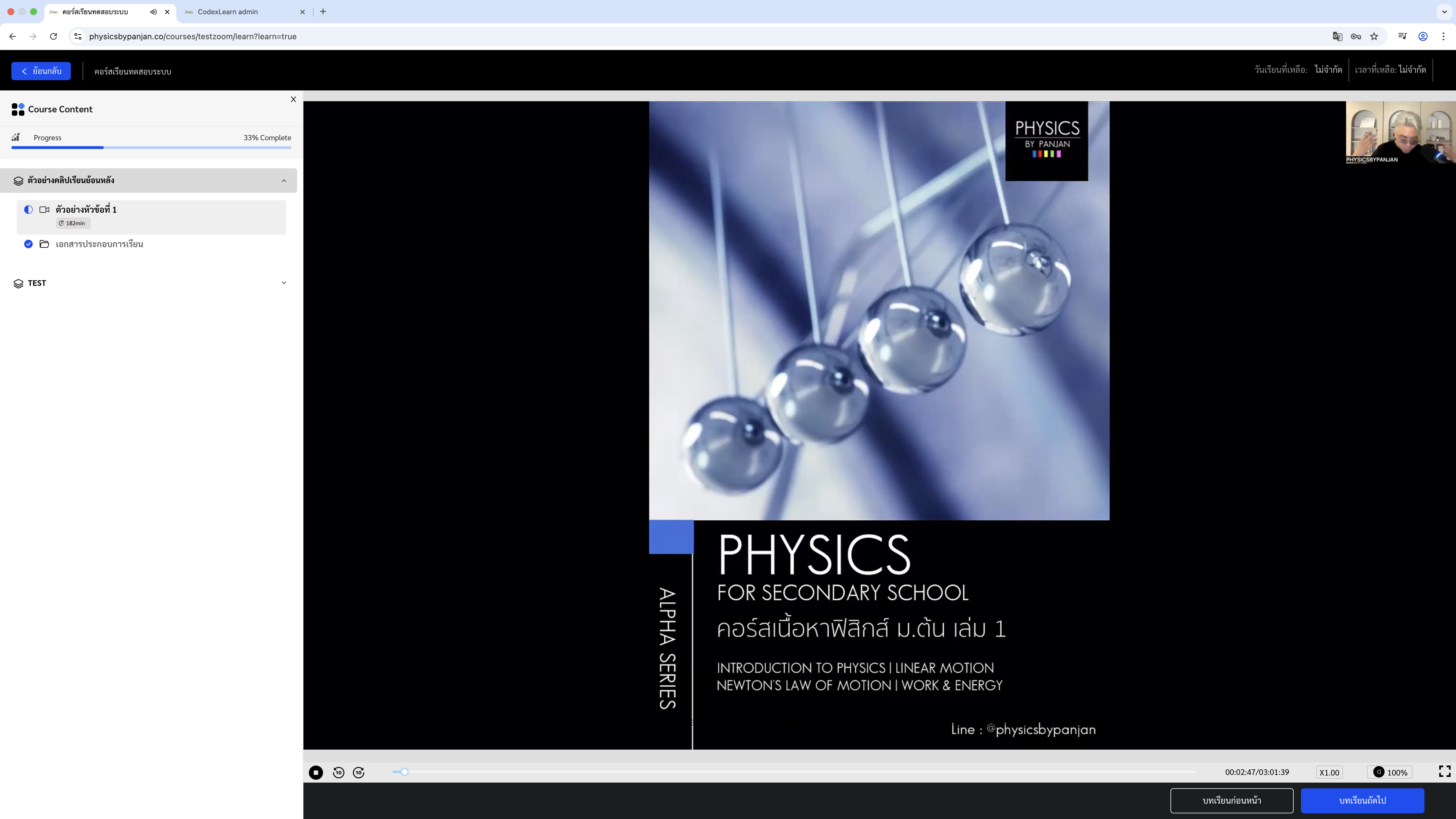This screenshot has width=1456, height=819.
Task: Switch to the CodexLearn admin tab
Action: pos(228,12)
